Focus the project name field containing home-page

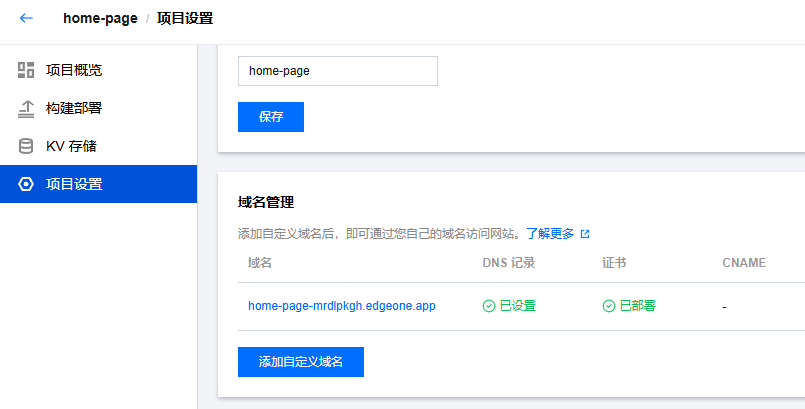click(337, 71)
